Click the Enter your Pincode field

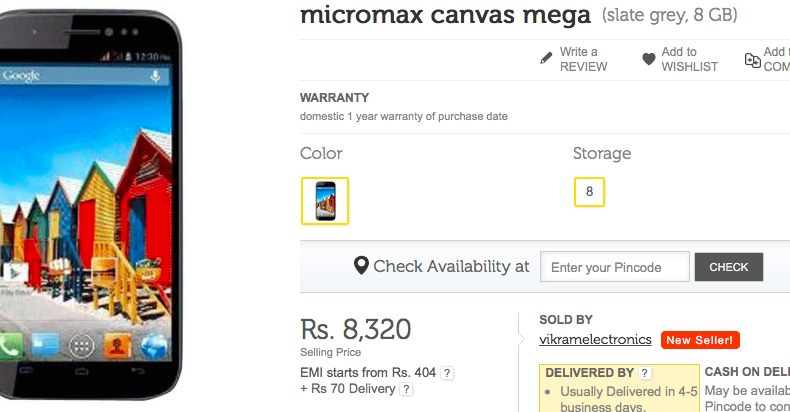coord(615,267)
